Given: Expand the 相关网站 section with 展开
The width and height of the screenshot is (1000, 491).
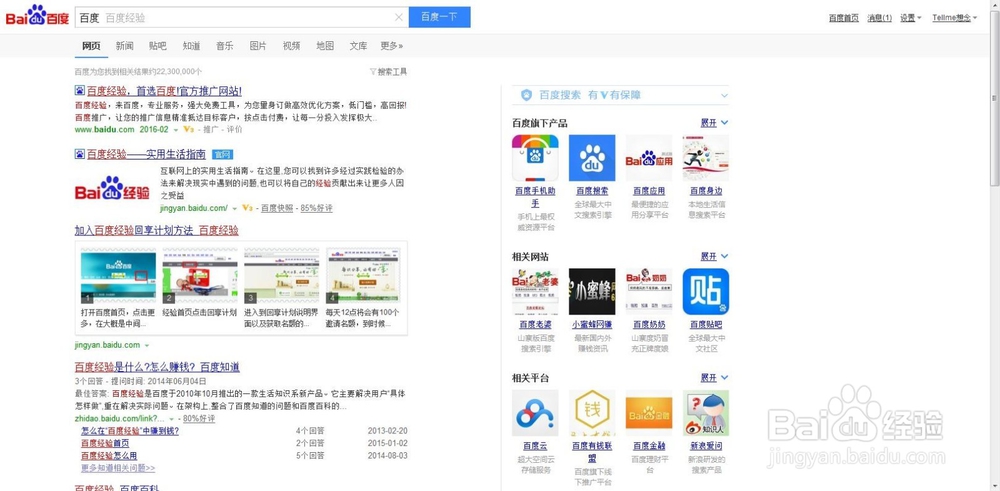Looking at the screenshot, I should tap(714, 256).
